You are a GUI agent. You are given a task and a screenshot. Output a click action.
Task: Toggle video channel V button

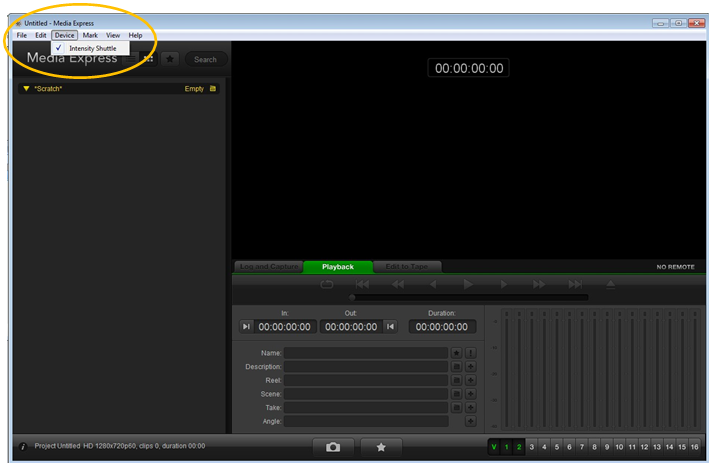pyautogui.click(x=494, y=447)
